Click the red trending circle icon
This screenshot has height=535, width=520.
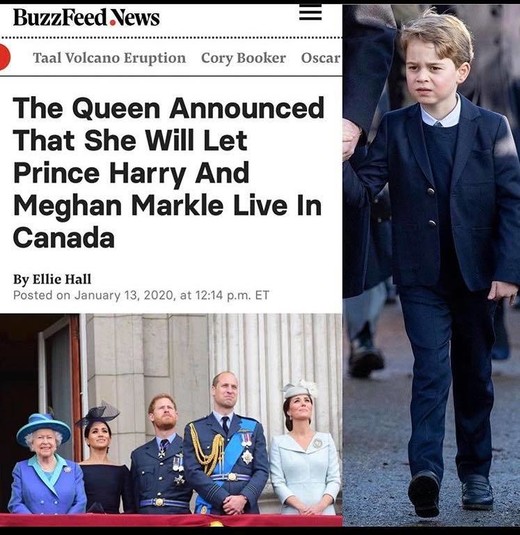pos(5,57)
